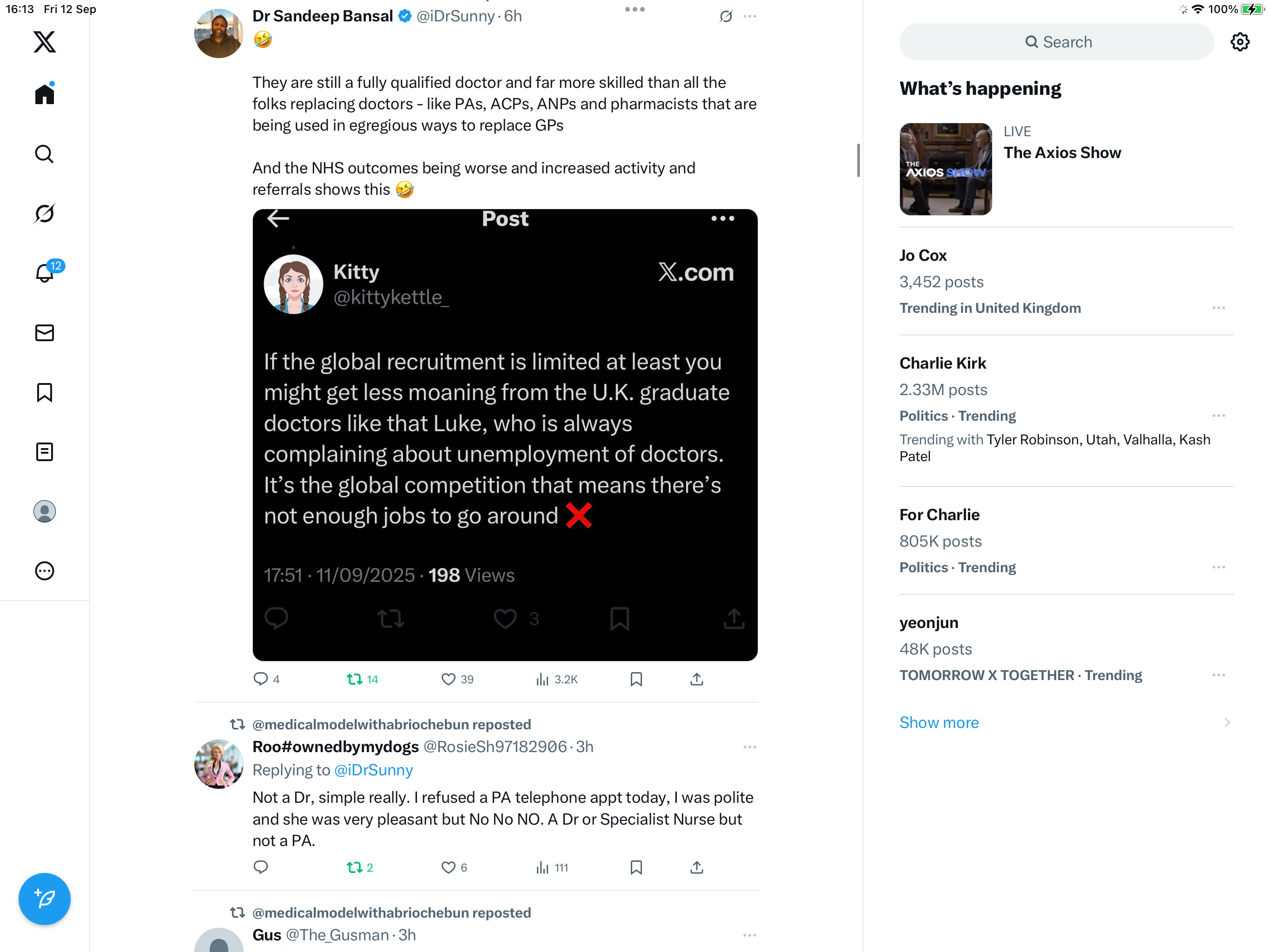Go to the Home tab
This screenshot has width=1270, height=952.
[x=44, y=94]
